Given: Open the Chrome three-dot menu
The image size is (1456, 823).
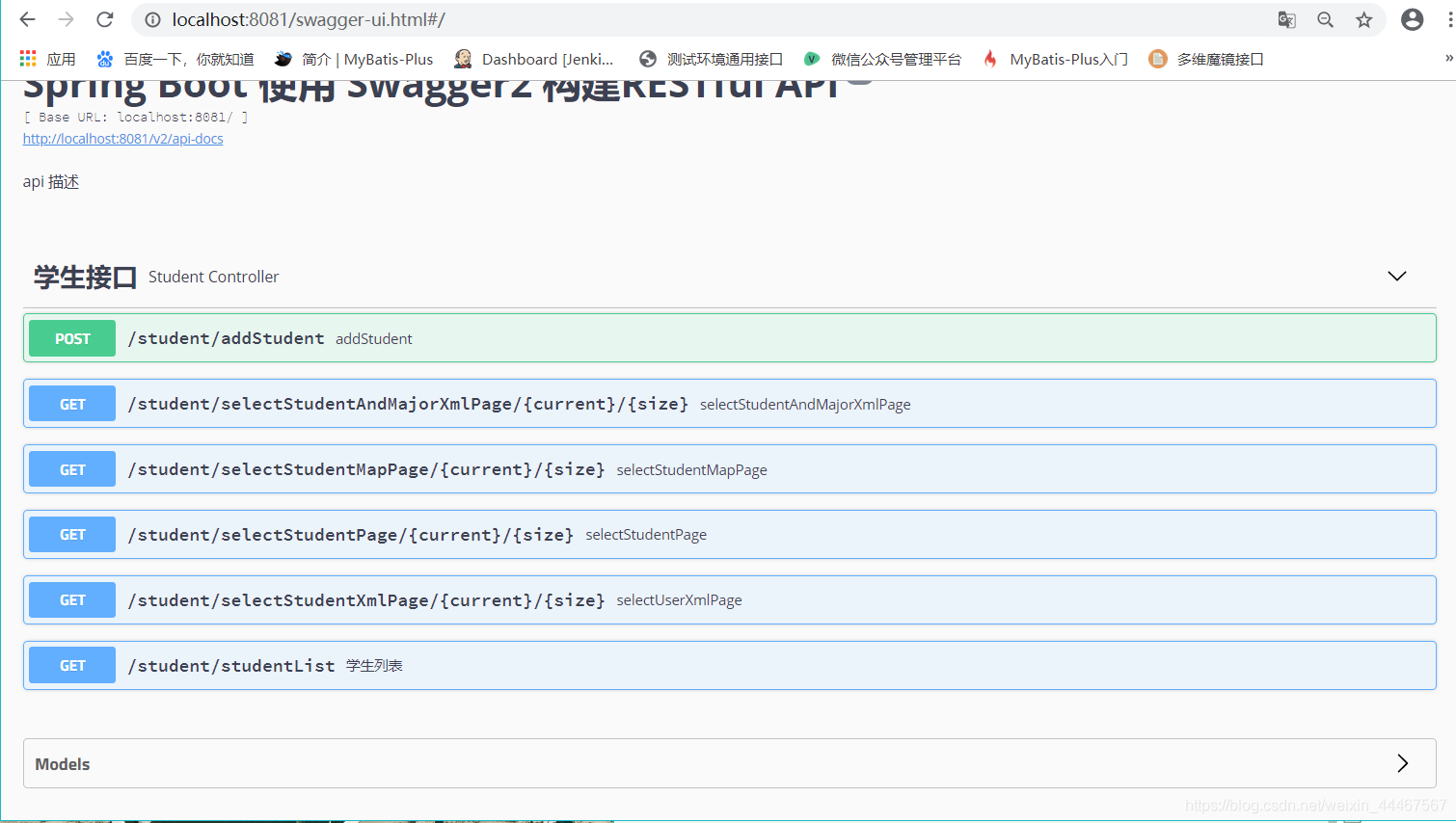Looking at the screenshot, I should coord(1449,19).
